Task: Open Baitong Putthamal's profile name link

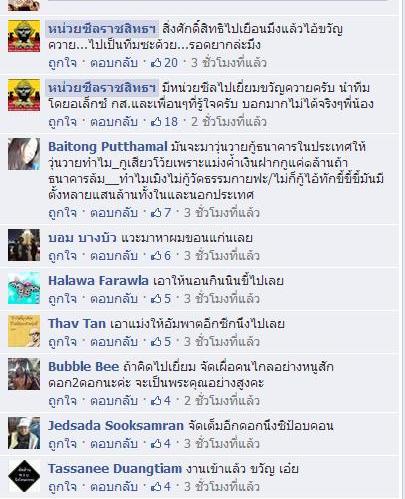Action: click(x=108, y=147)
